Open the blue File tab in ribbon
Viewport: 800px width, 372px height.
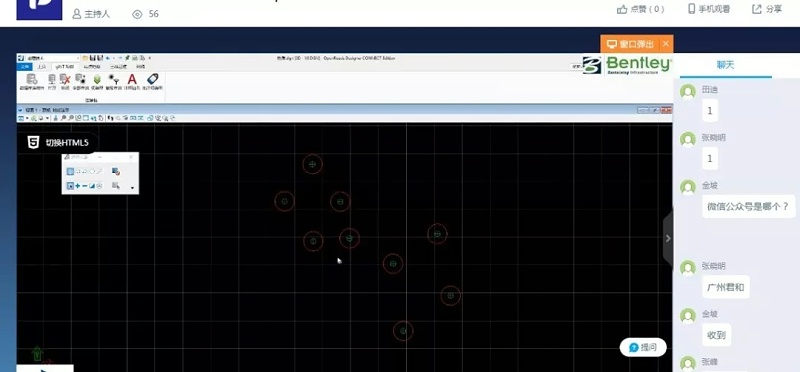pyautogui.click(x=24, y=66)
